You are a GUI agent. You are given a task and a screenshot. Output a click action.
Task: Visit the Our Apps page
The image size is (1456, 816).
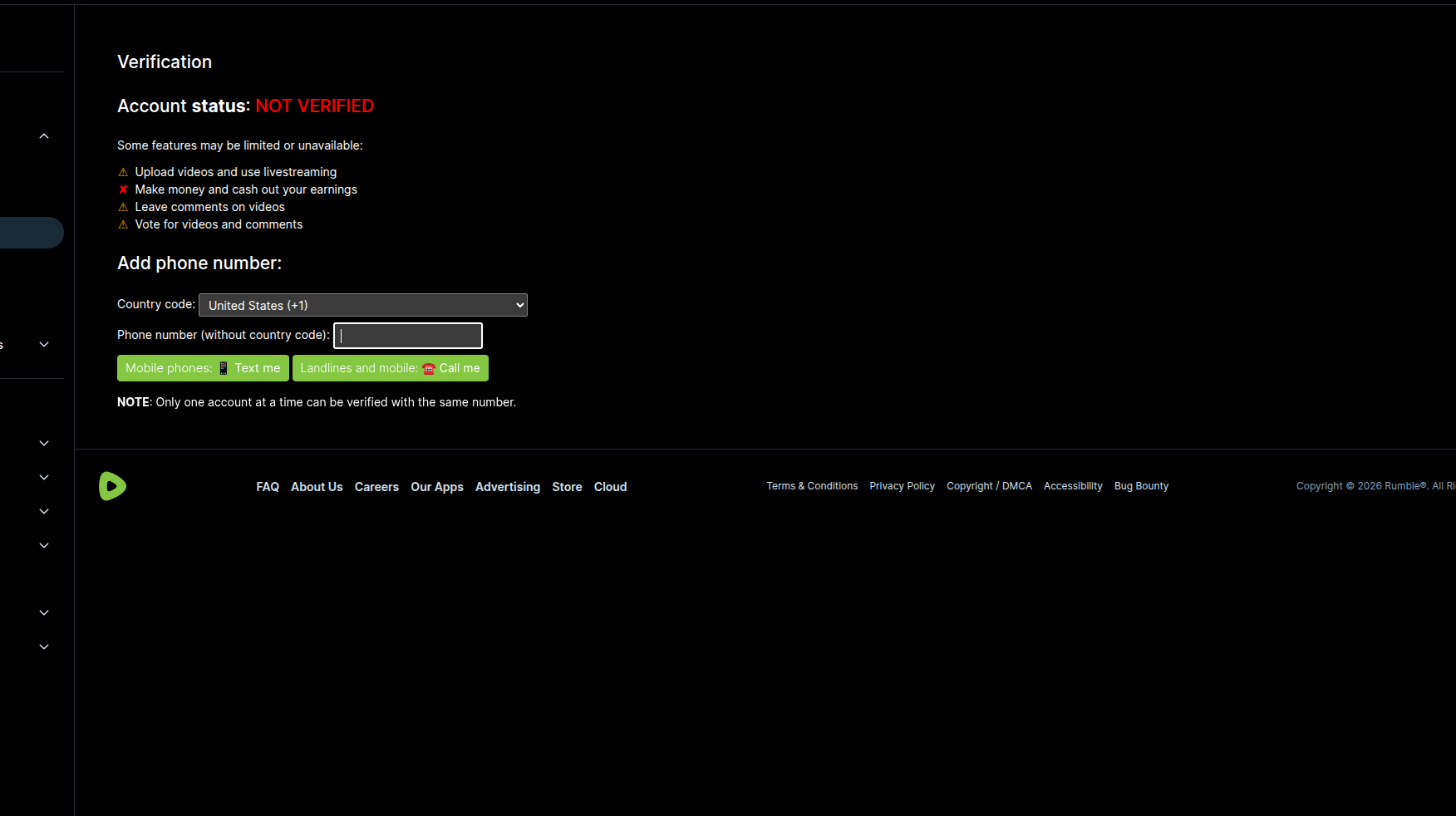click(x=437, y=487)
